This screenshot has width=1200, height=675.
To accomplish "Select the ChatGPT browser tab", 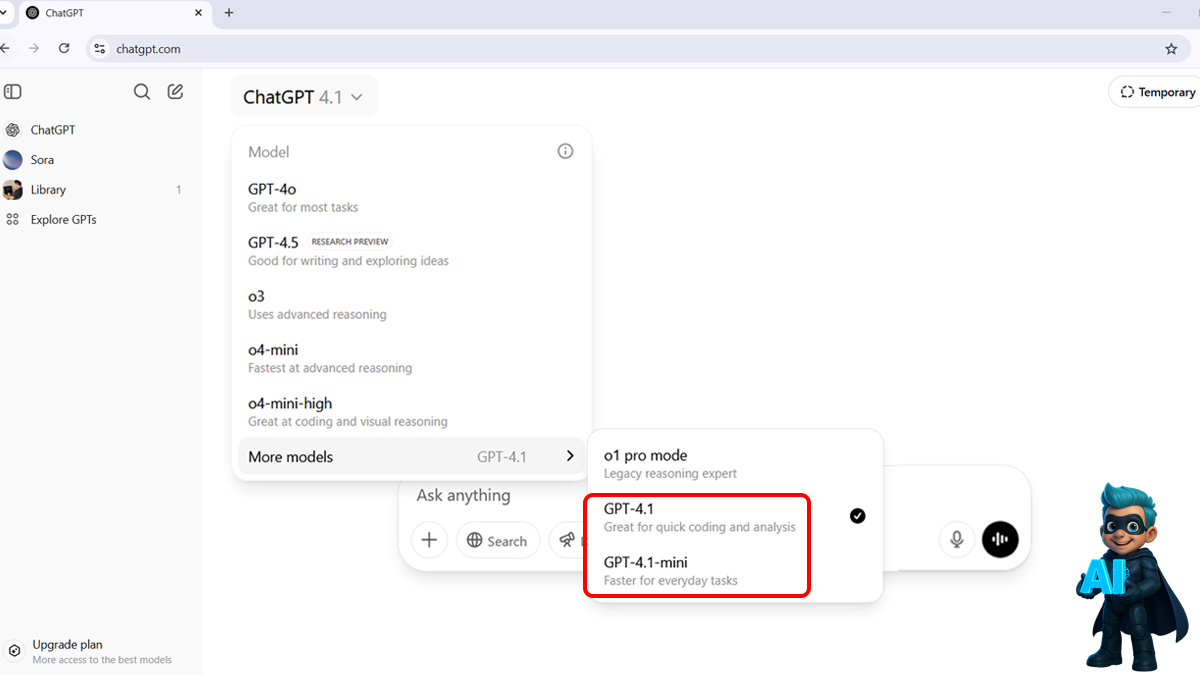I will tap(112, 13).
